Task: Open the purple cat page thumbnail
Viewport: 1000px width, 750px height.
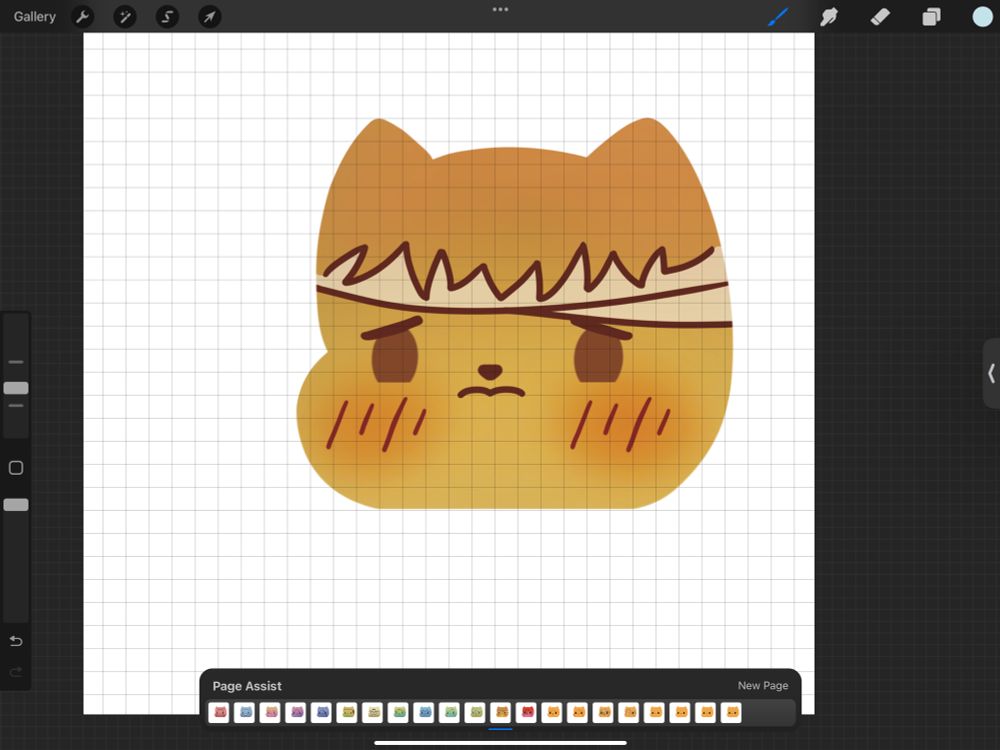Action: point(296,712)
